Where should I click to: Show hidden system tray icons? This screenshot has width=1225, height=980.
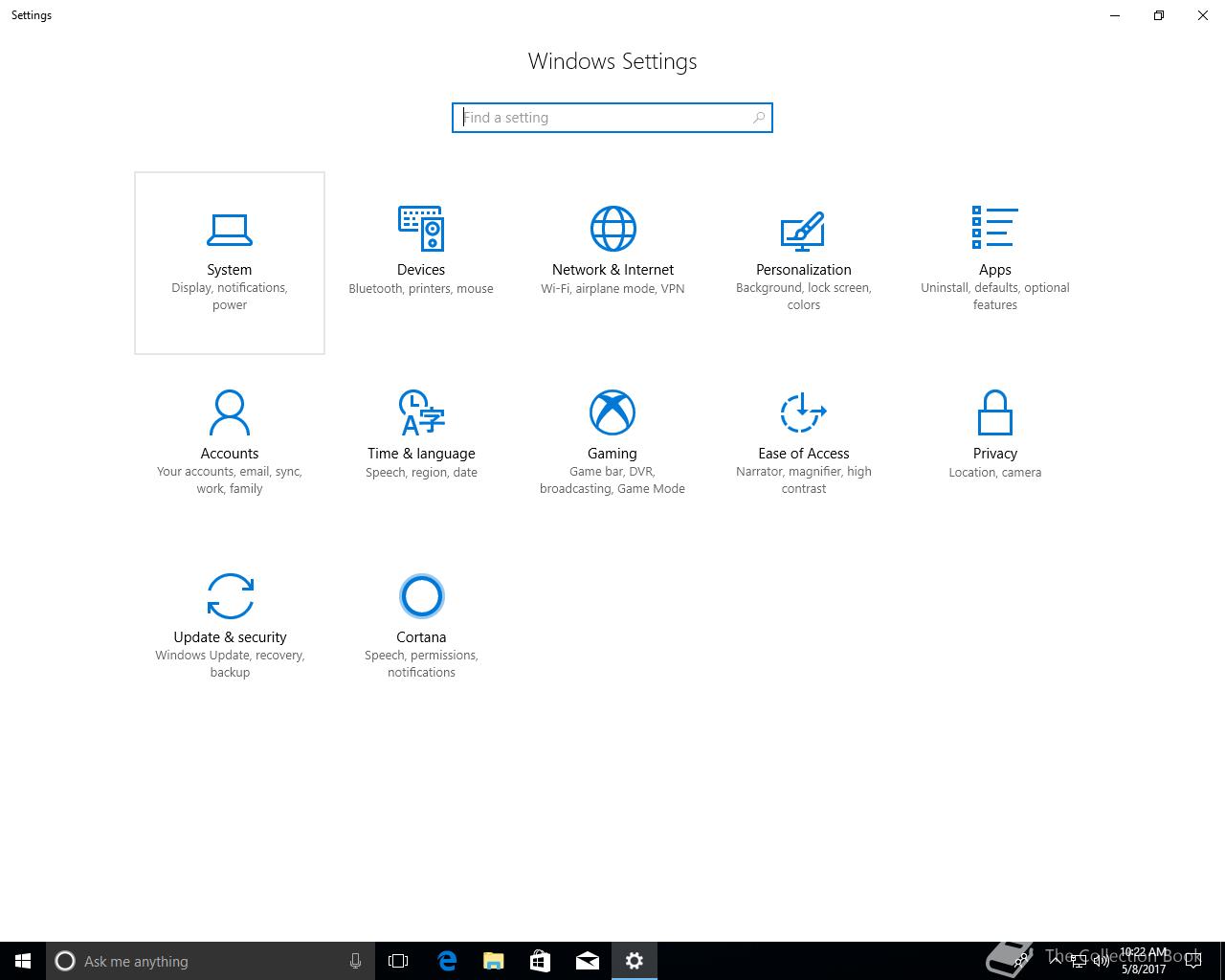coord(1056,961)
